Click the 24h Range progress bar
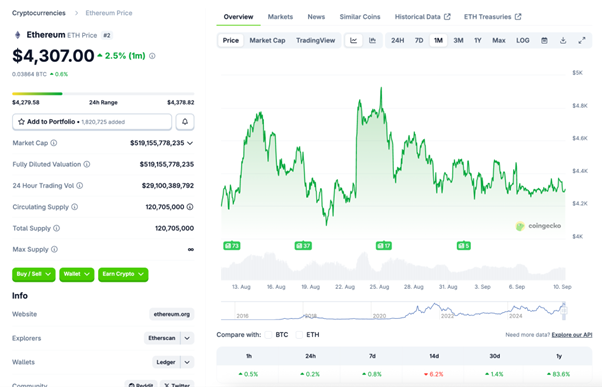This screenshot has width=602, height=387. tap(103, 94)
